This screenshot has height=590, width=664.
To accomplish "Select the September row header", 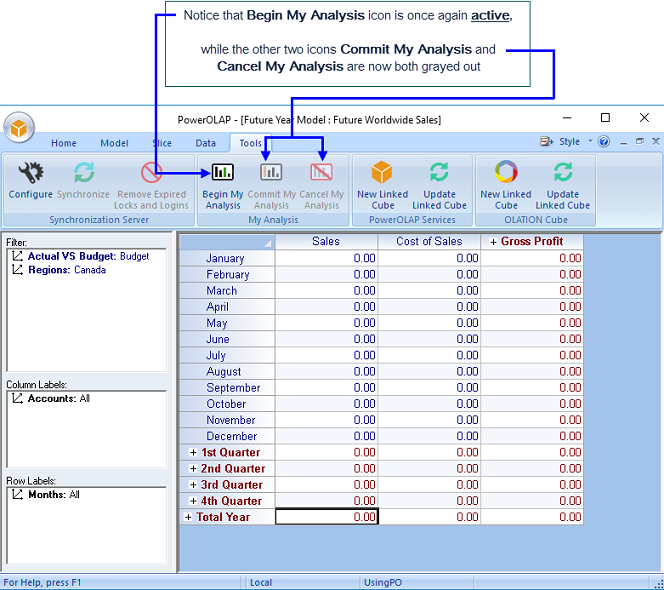I will [227, 388].
